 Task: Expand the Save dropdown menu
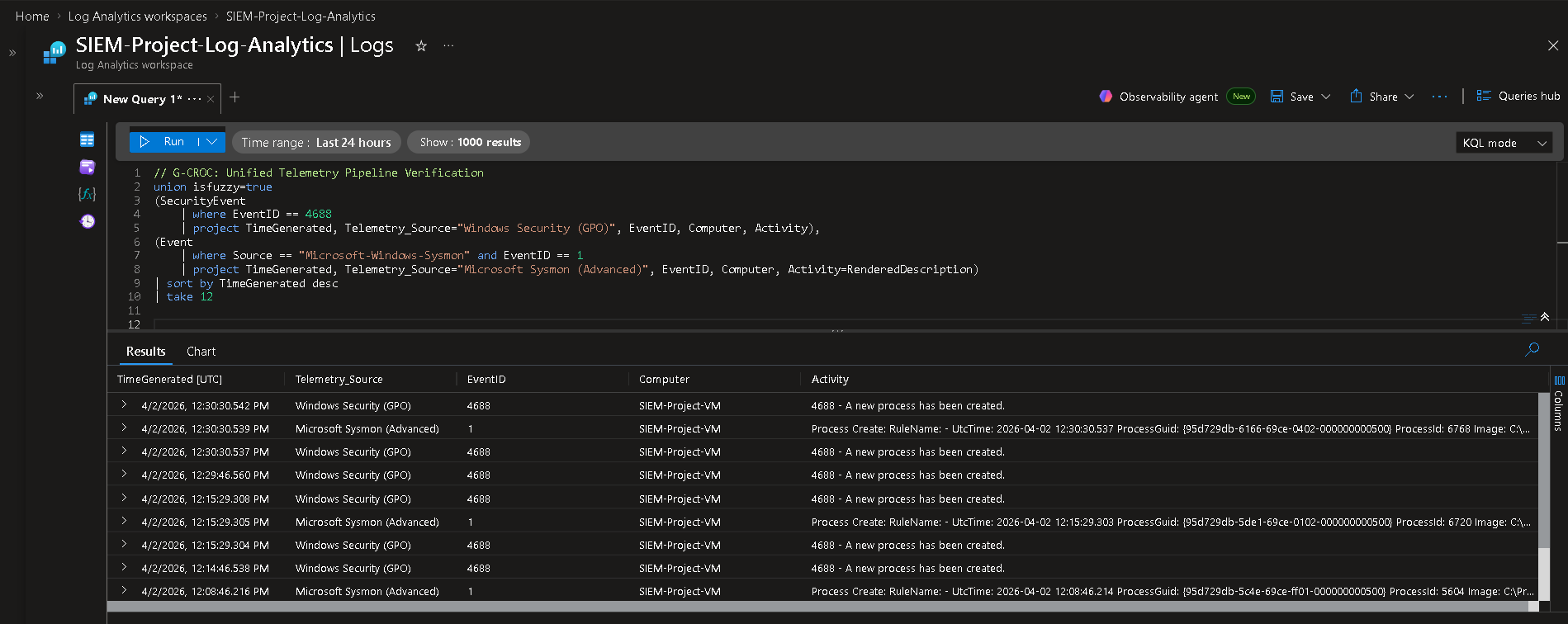pyautogui.click(x=1326, y=97)
